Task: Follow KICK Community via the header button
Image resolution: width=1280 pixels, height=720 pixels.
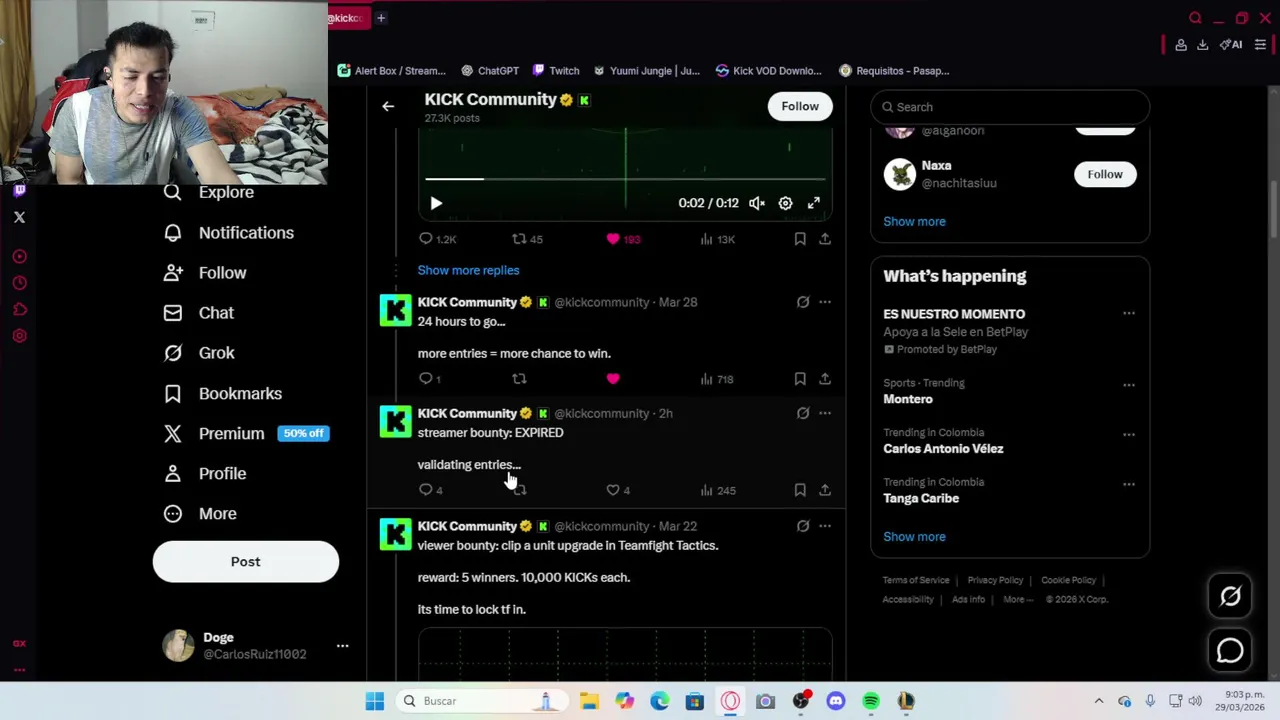Action: tap(800, 106)
